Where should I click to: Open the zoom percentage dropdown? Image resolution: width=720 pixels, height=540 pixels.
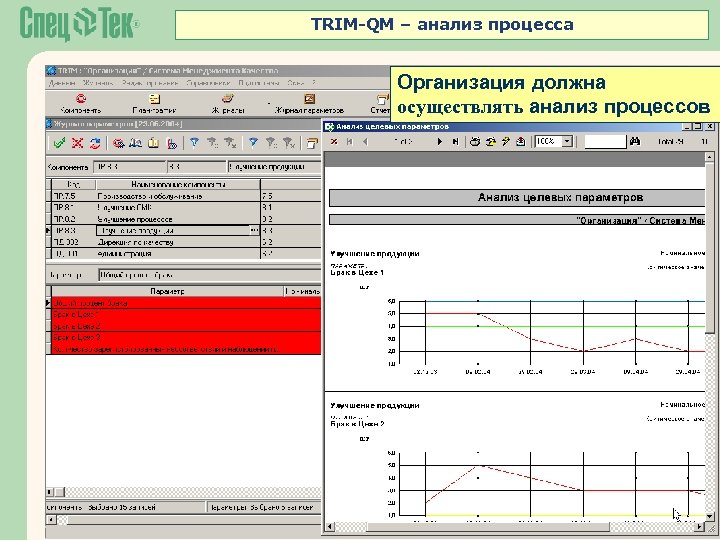coord(568,141)
